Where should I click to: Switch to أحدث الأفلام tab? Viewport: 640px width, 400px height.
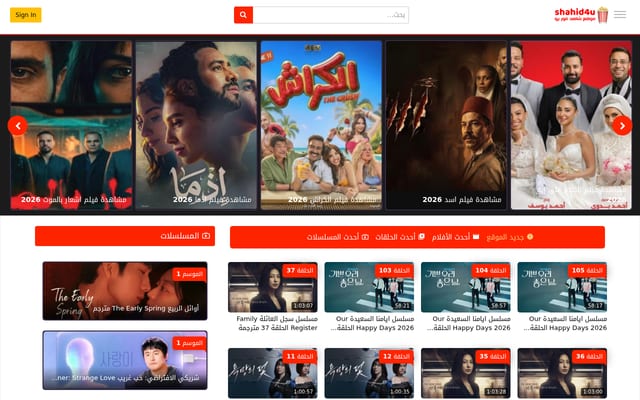click(455, 237)
